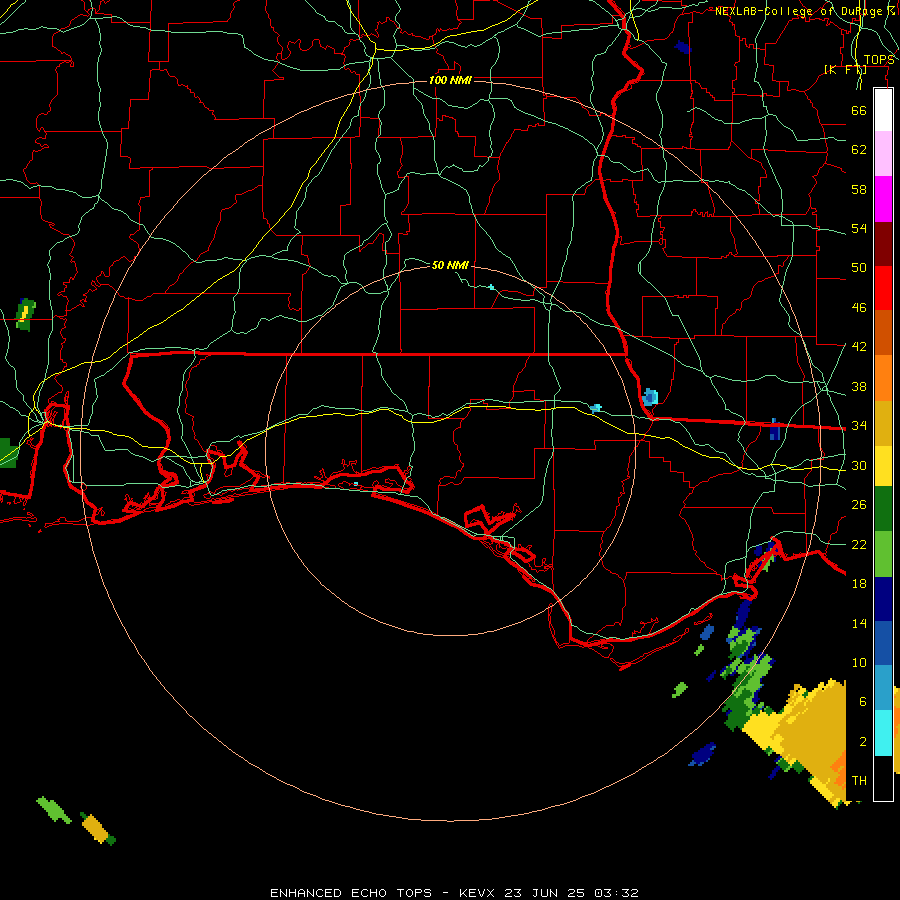Click the black TH swatch at the legend bottom
This screenshot has width=900, height=900.
(883, 778)
